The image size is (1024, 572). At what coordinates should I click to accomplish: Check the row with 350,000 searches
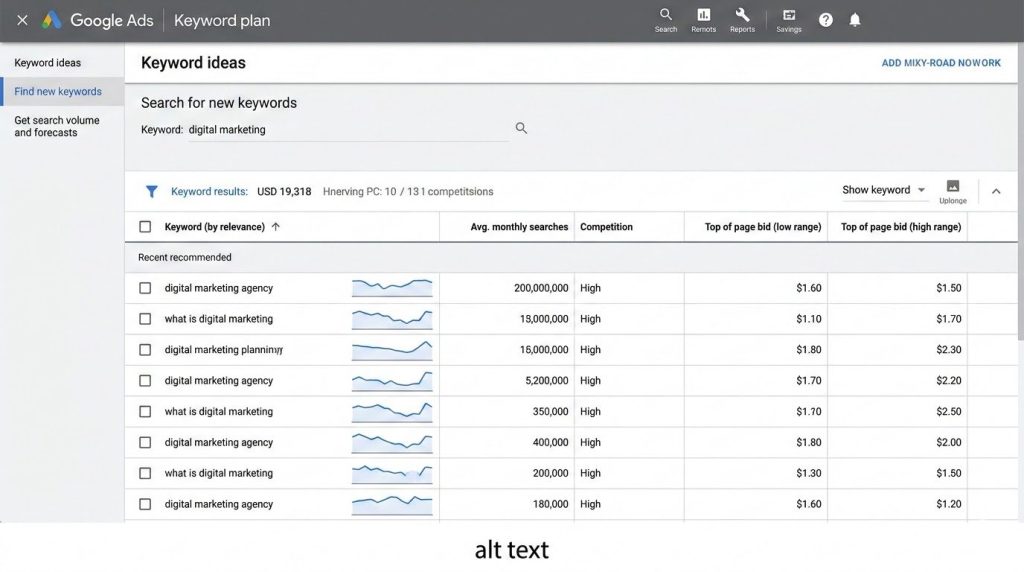[x=145, y=411]
